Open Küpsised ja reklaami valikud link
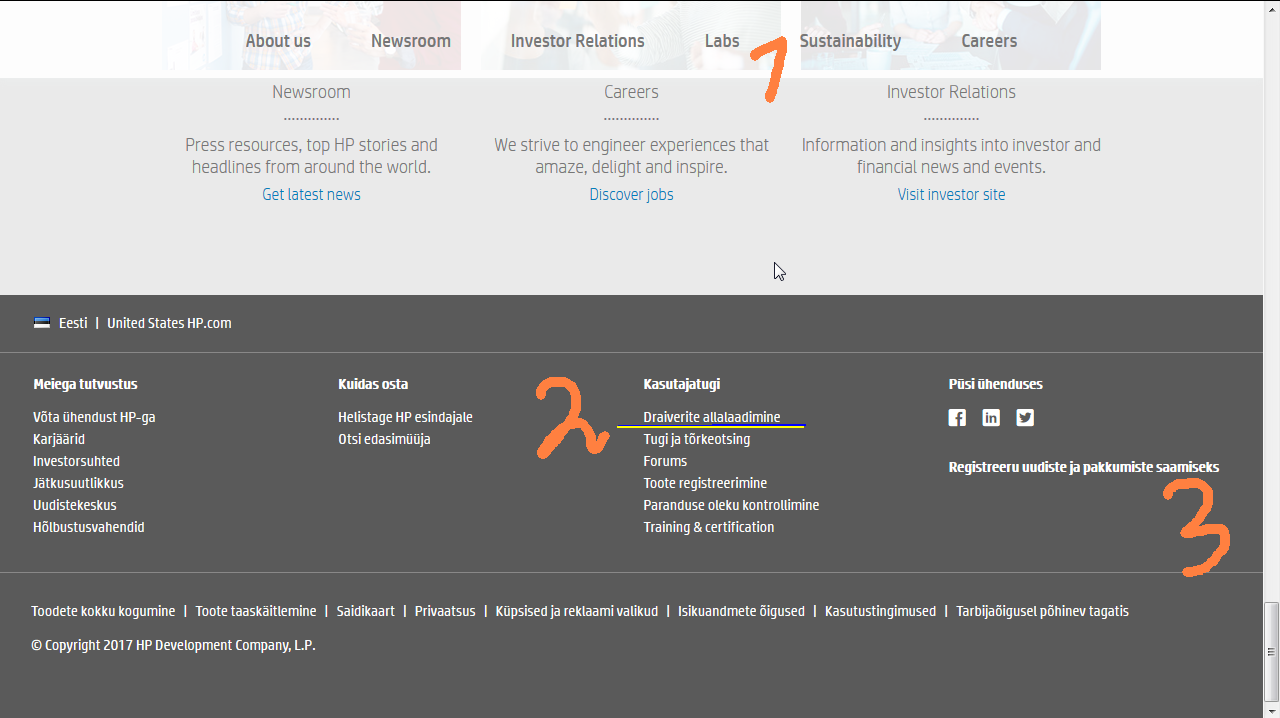1280x718 pixels. click(x=577, y=611)
